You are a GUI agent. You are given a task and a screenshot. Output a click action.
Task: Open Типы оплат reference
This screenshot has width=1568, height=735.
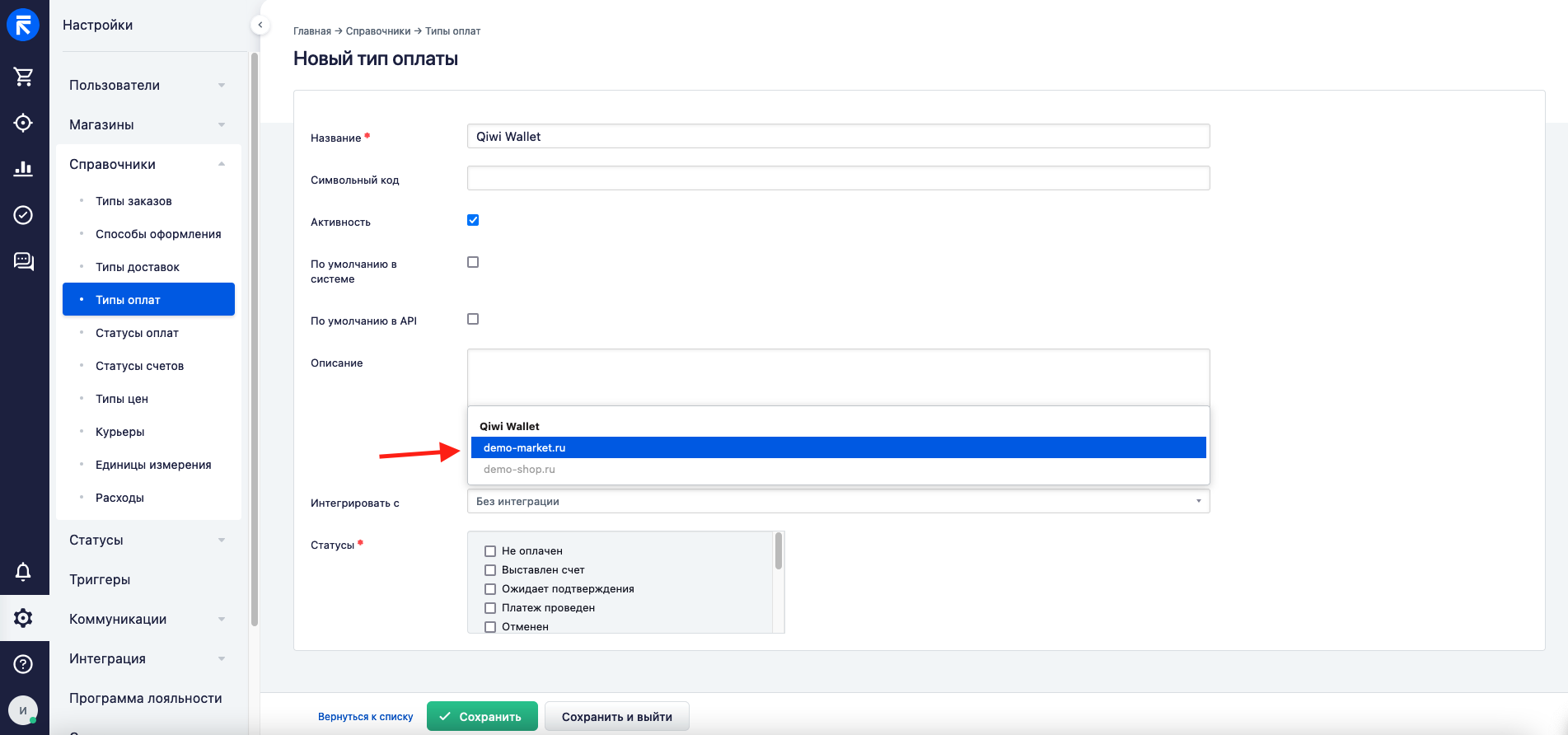coord(148,299)
